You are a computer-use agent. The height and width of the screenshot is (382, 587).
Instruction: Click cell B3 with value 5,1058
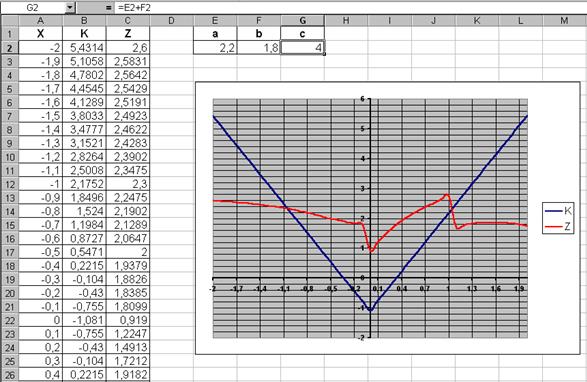(x=84, y=61)
